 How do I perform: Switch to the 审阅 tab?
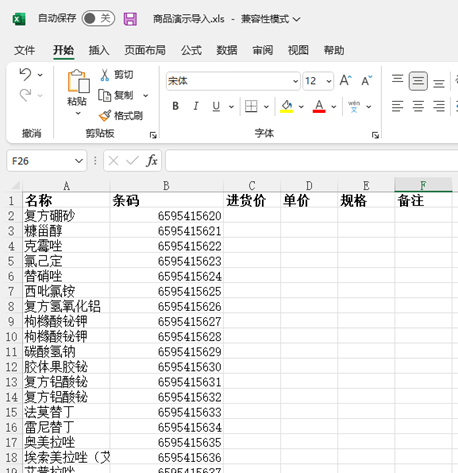[x=263, y=50]
